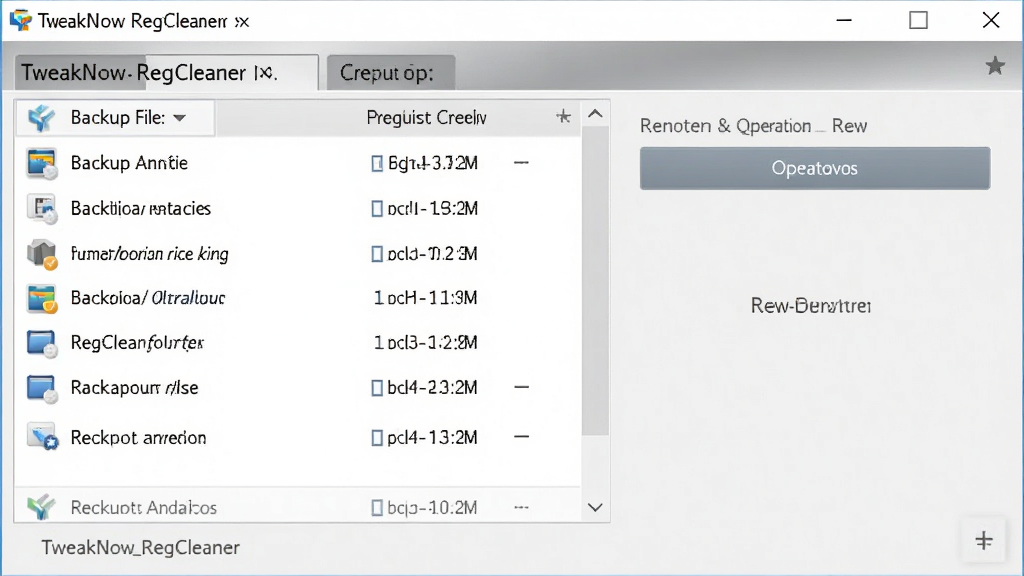Toggle checkbox beside Bgı+I-3.7.2M
Screen dimensions: 1024x576
click(377, 163)
